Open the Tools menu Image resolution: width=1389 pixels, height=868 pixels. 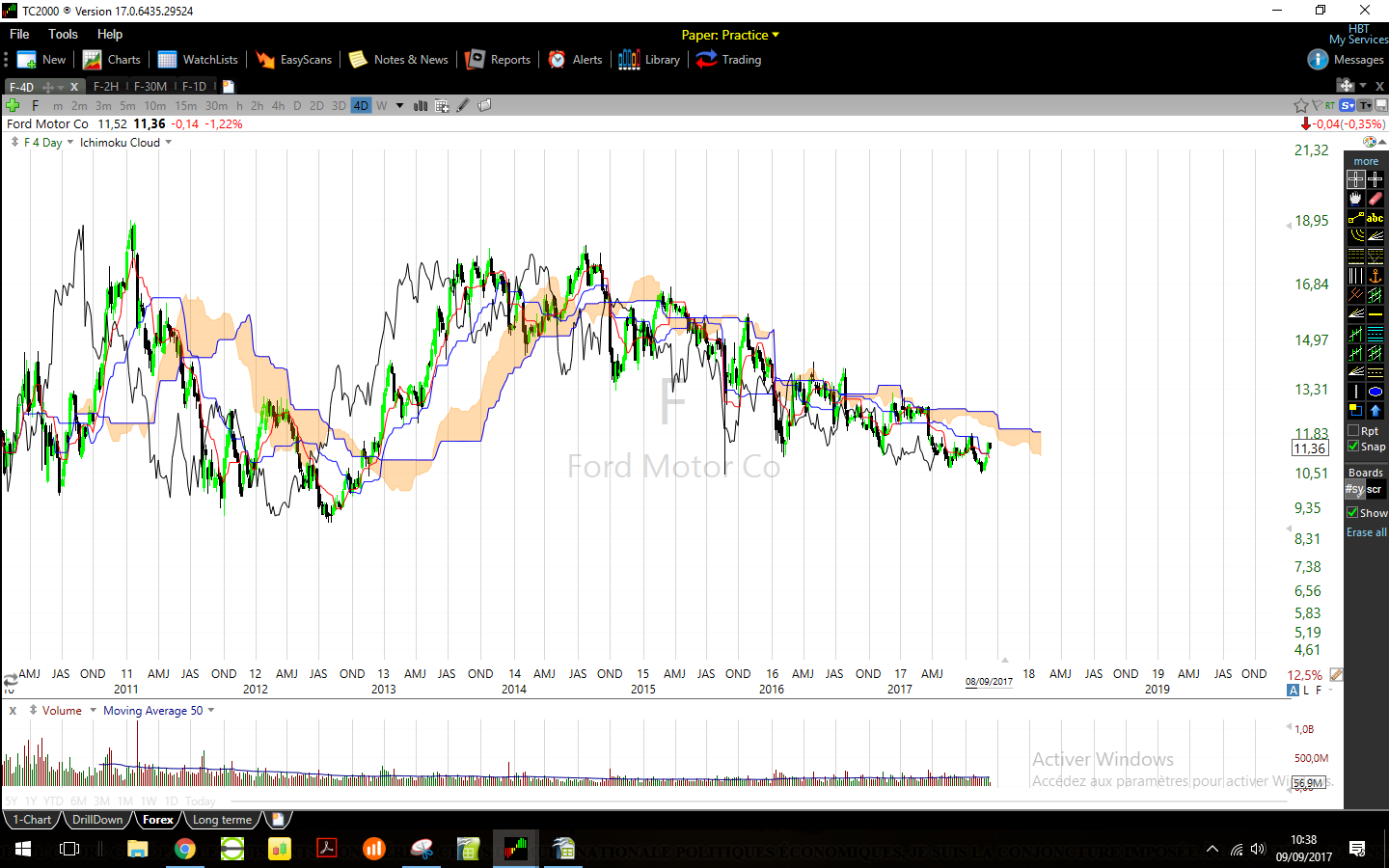pyautogui.click(x=63, y=34)
